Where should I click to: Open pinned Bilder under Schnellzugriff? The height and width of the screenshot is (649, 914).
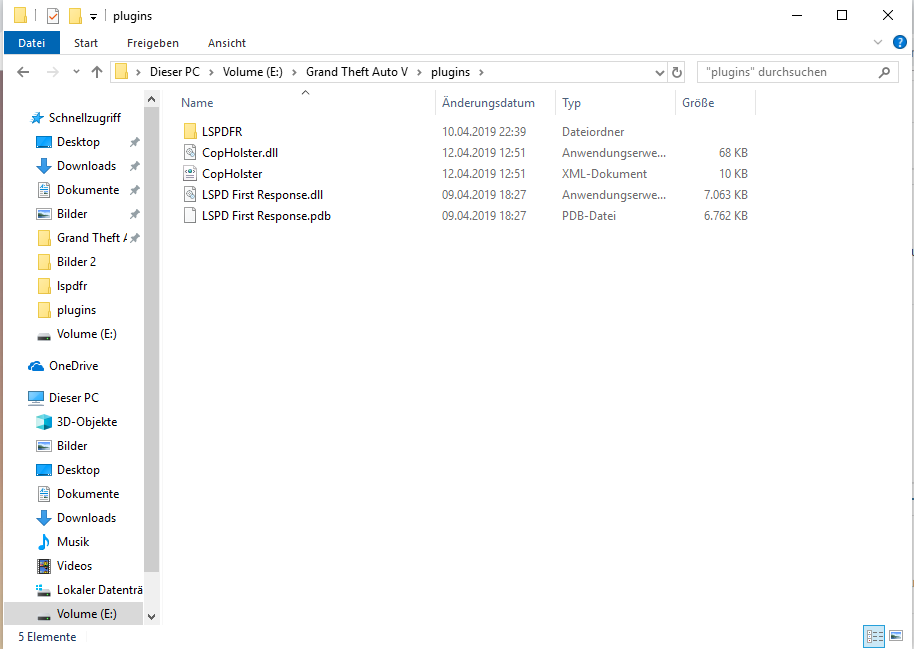pyautogui.click(x=72, y=213)
